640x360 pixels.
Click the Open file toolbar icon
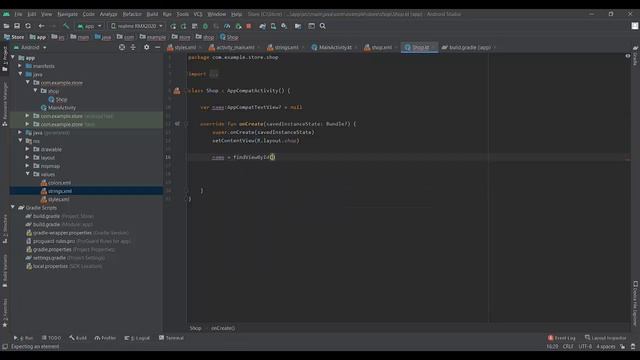pyautogui.click(x=6, y=26)
